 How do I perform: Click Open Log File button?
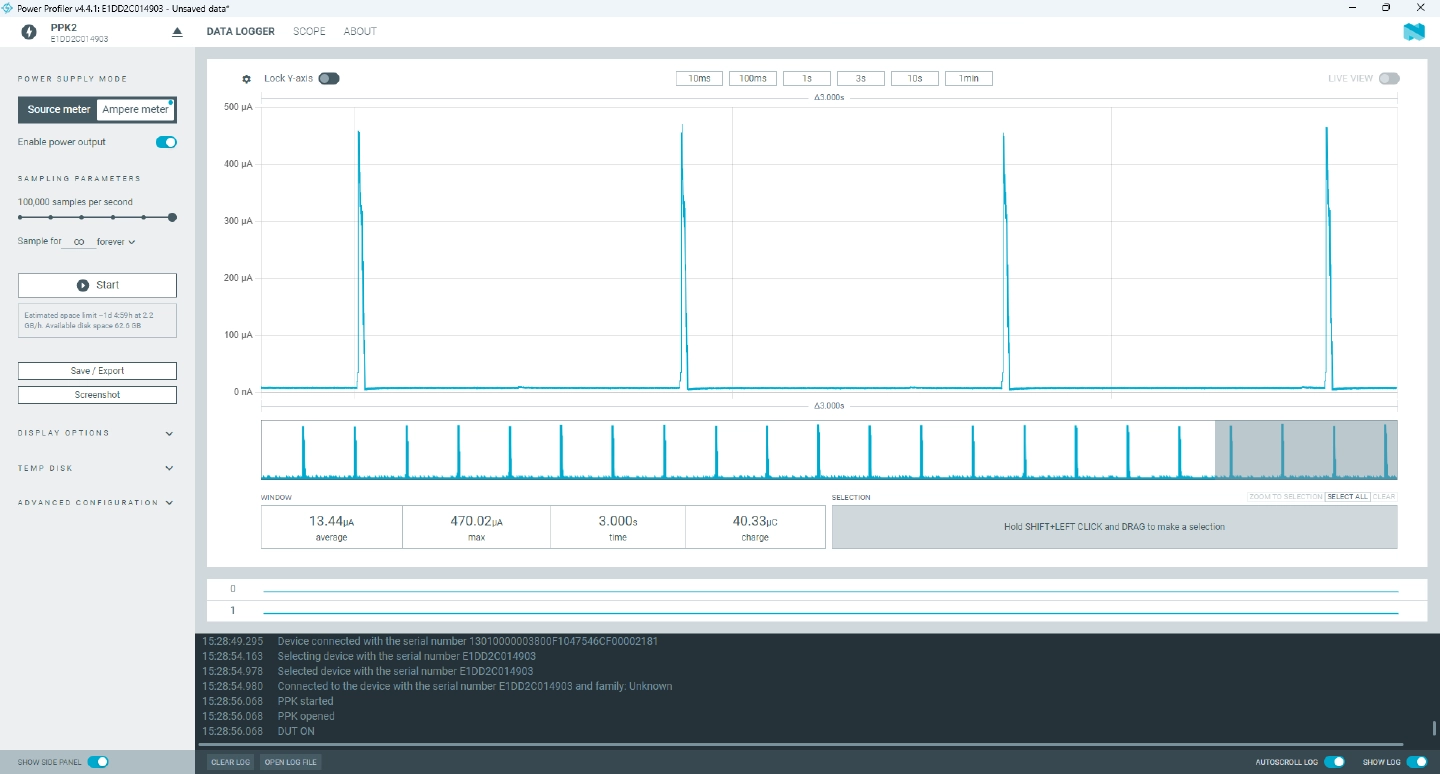290,762
